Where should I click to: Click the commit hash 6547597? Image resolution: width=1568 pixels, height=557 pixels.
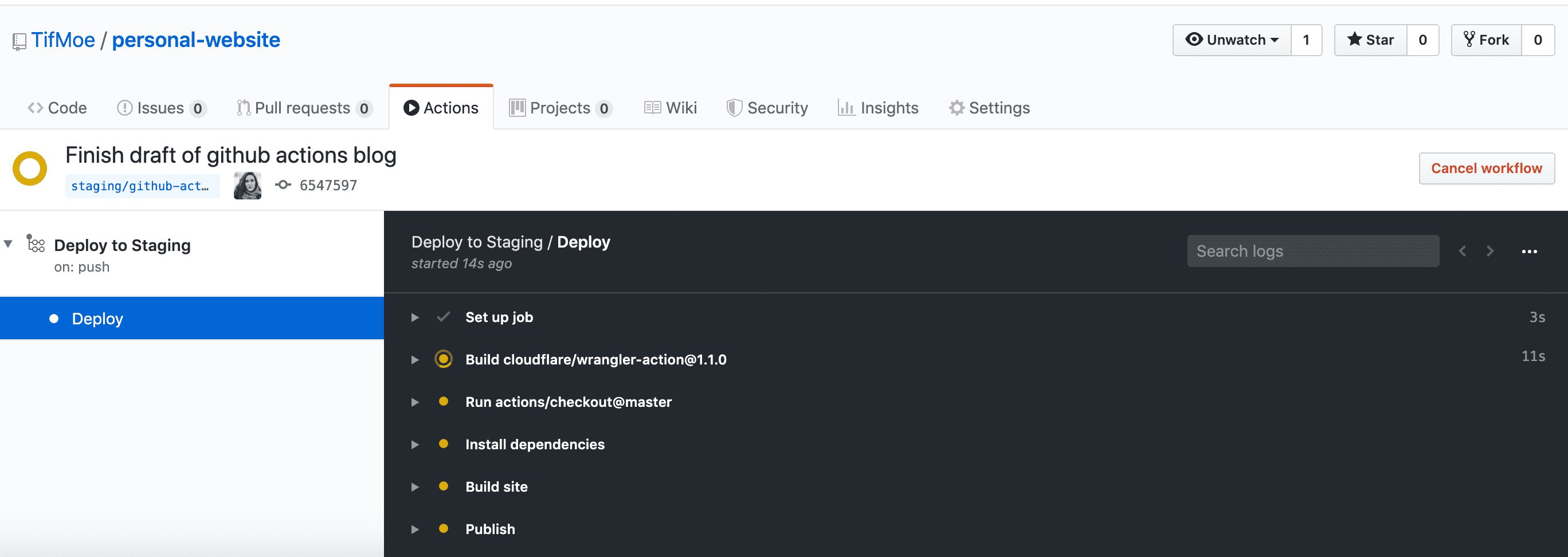click(327, 186)
